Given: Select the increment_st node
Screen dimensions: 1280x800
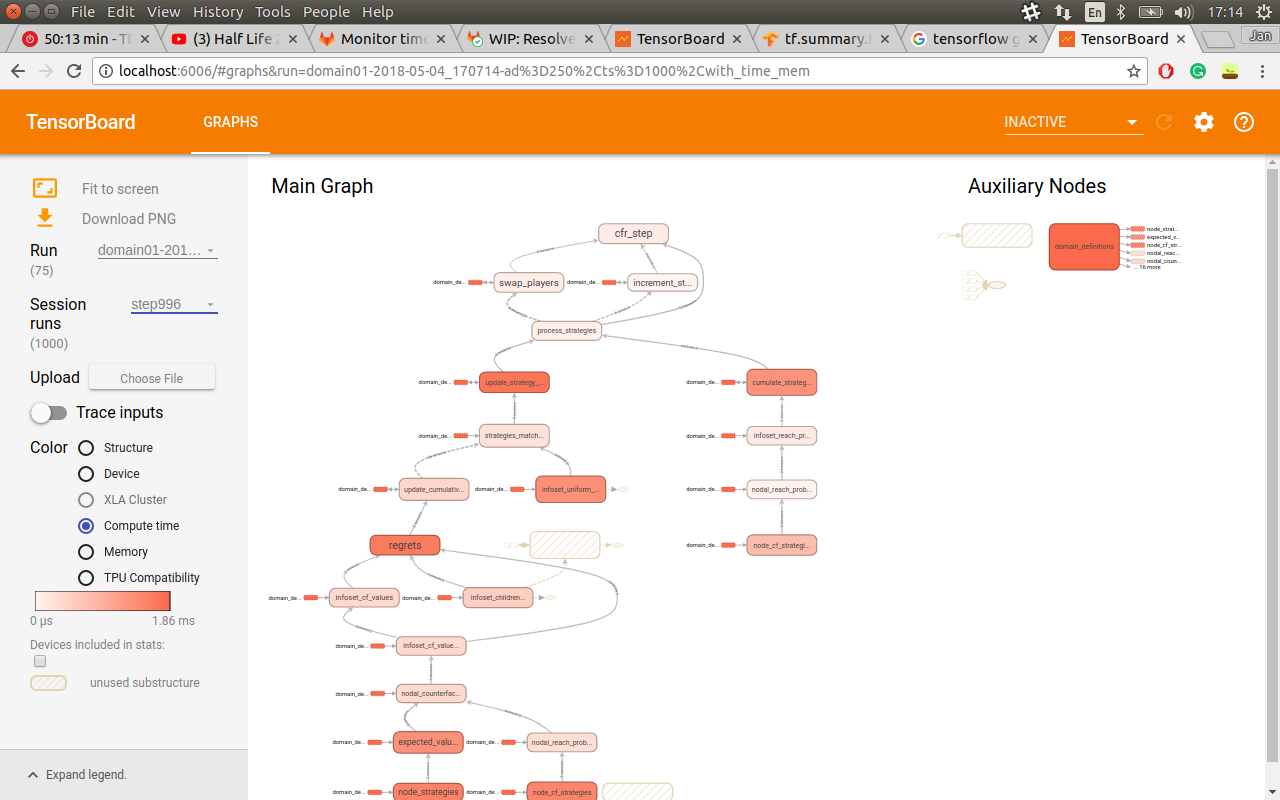Looking at the screenshot, I should pyautogui.click(x=662, y=282).
